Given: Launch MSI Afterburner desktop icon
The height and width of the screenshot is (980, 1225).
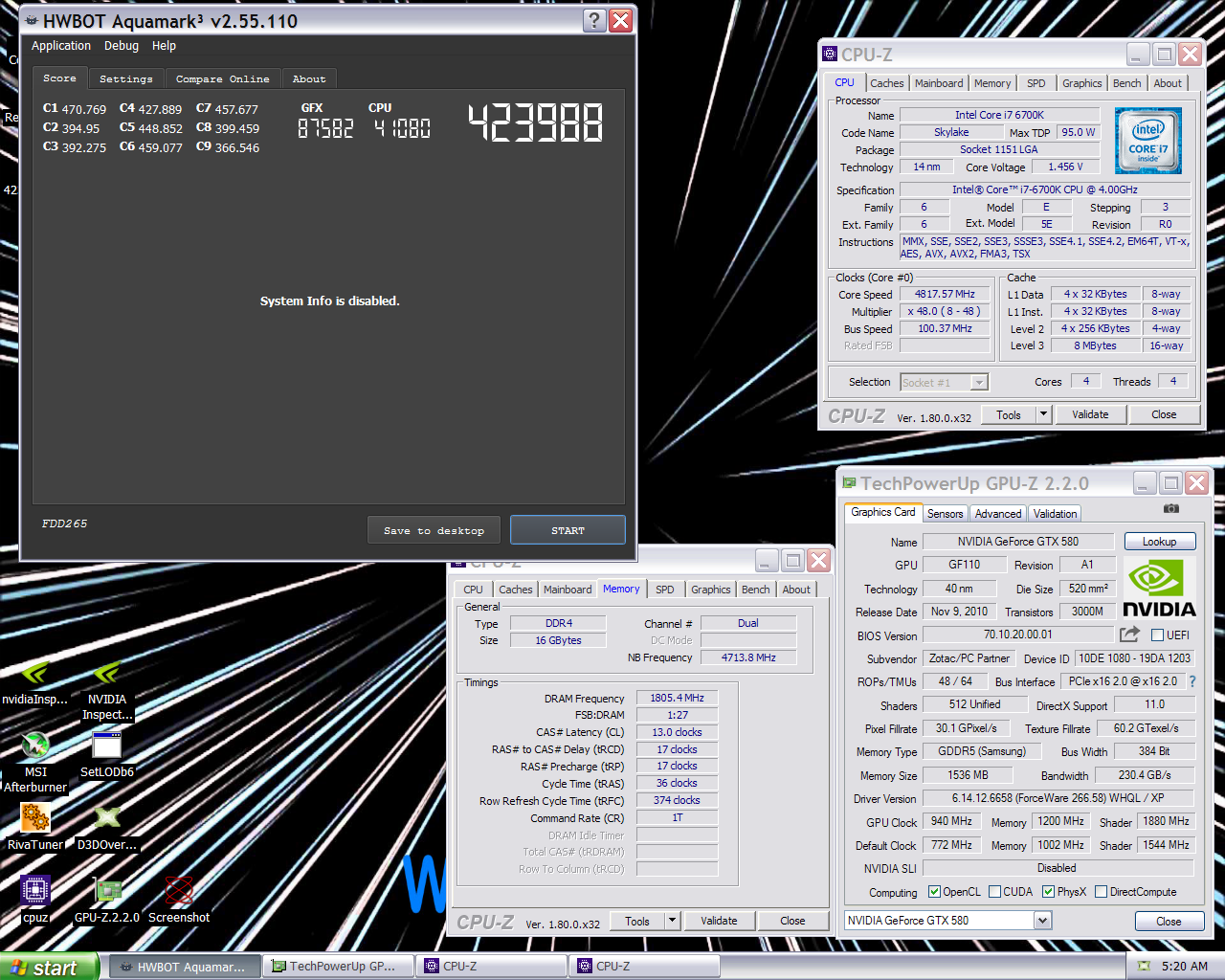Looking at the screenshot, I should 35,761.
